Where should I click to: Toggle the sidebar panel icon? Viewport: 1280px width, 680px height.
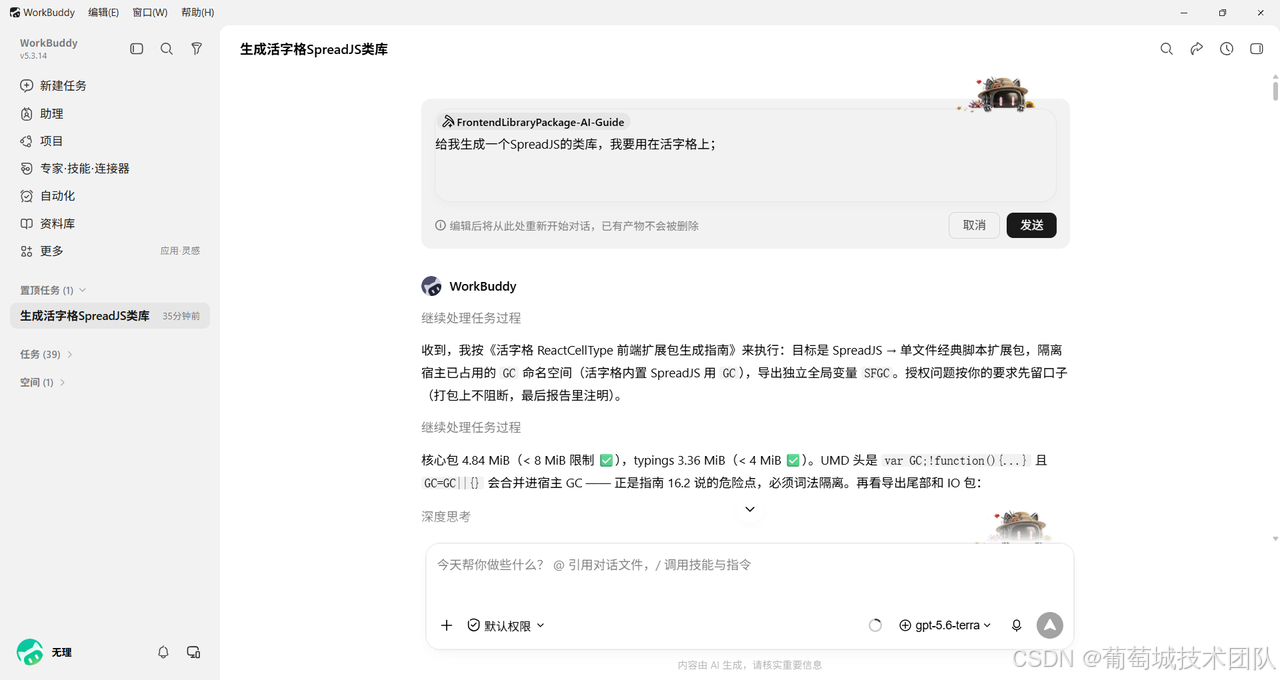point(137,49)
